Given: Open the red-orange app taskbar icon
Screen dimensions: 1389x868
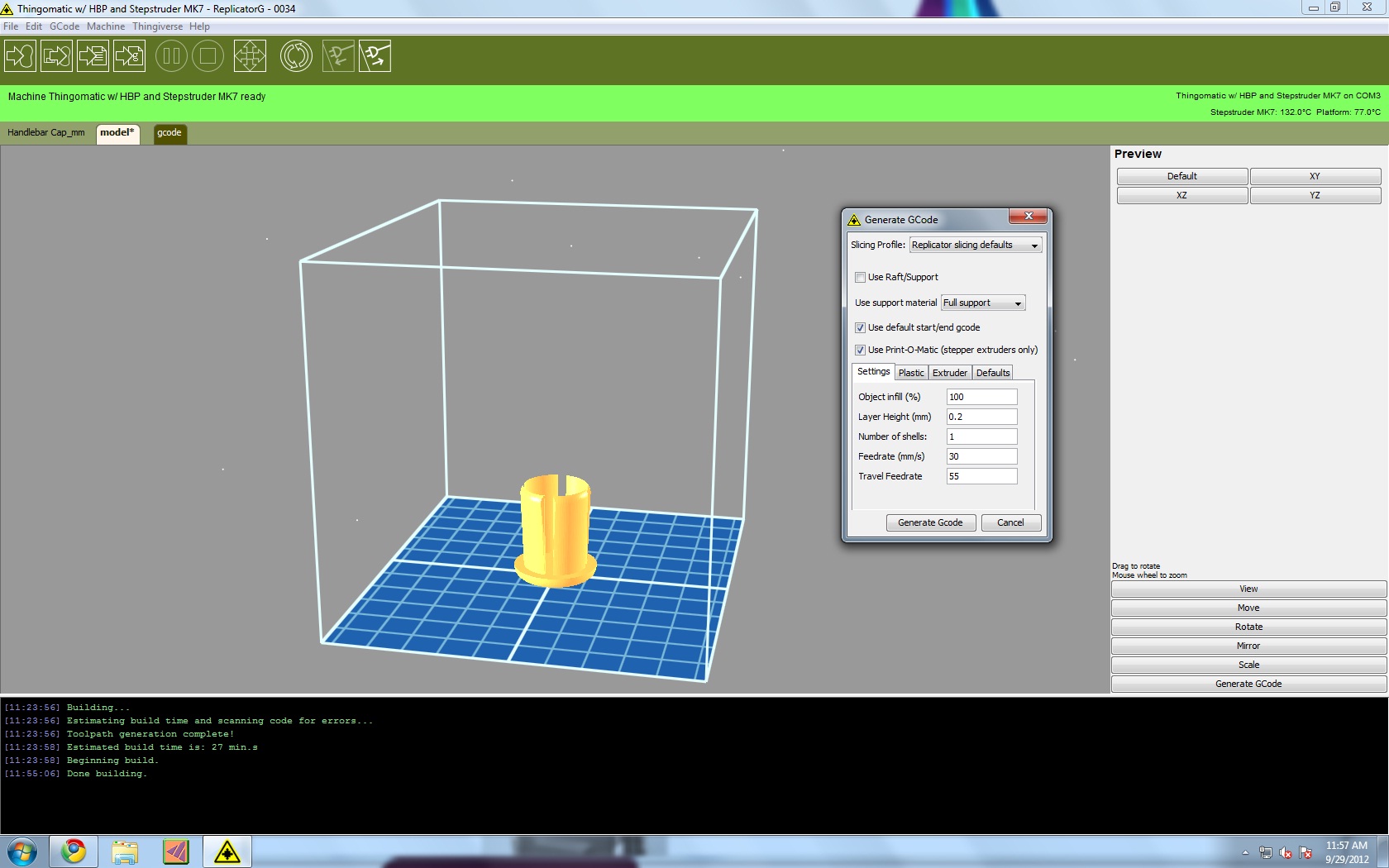Looking at the screenshot, I should click(x=176, y=851).
